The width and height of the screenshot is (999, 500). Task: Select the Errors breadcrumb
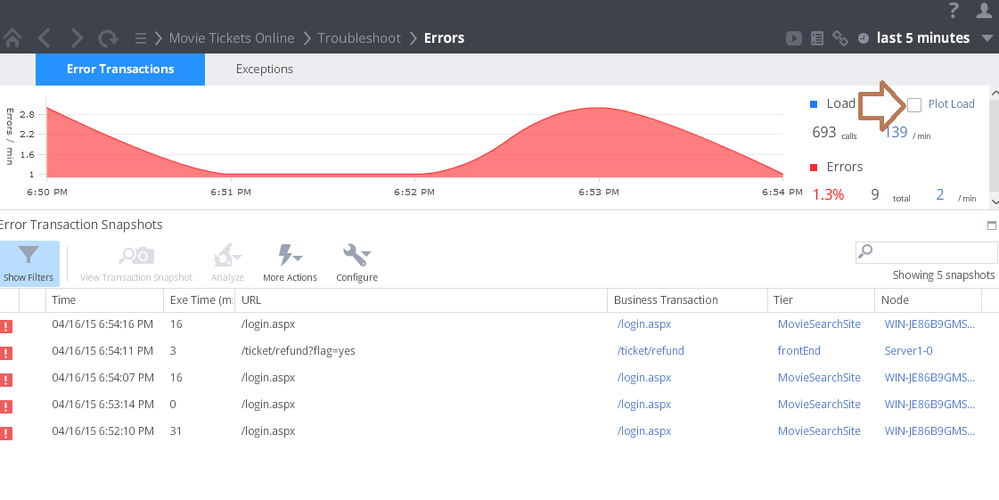[444, 38]
